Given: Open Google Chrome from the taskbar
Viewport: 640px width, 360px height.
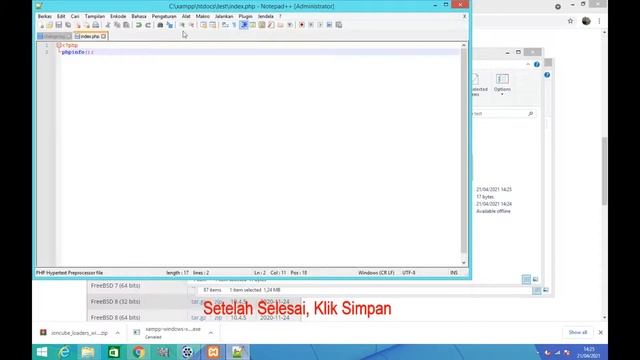Looking at the screenshot, I should (139, 352).
